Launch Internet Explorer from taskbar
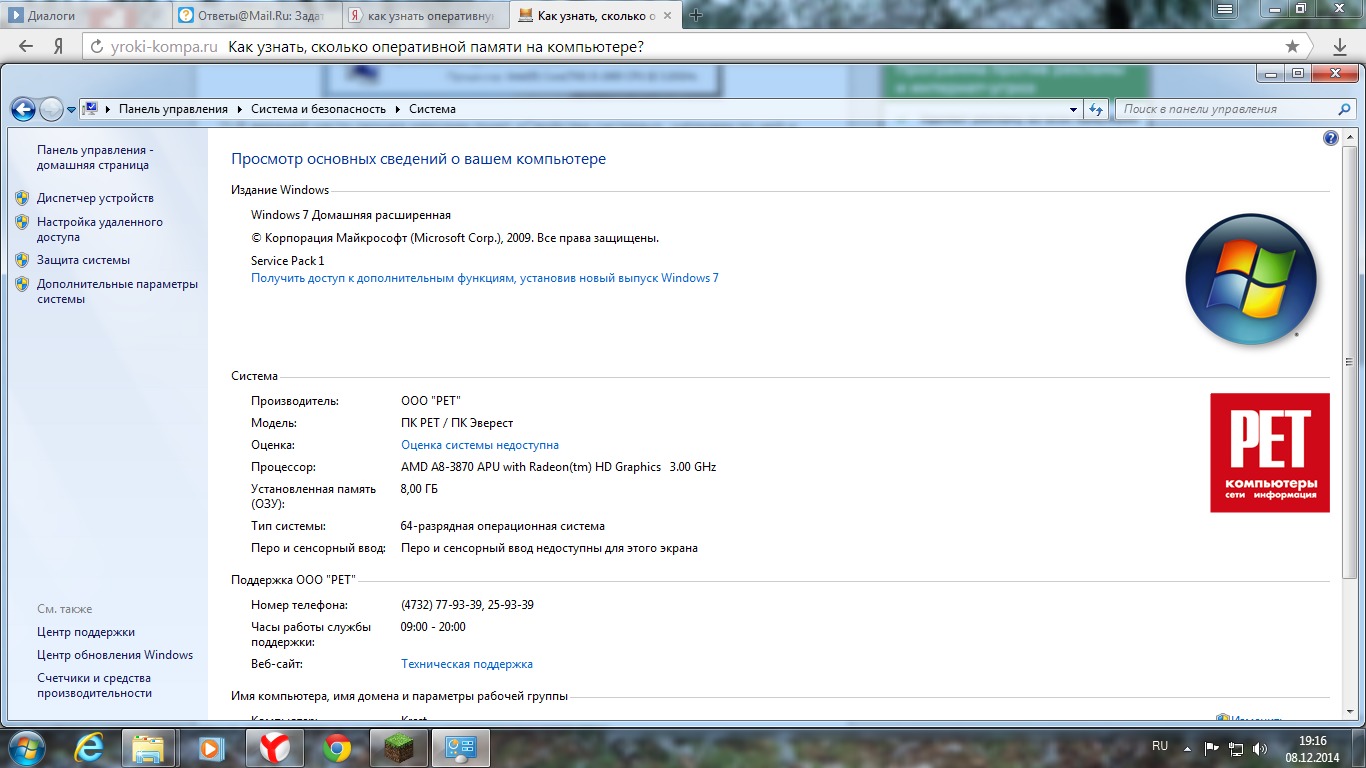The height and width of the screenshot is (768, 1366). 89,748
